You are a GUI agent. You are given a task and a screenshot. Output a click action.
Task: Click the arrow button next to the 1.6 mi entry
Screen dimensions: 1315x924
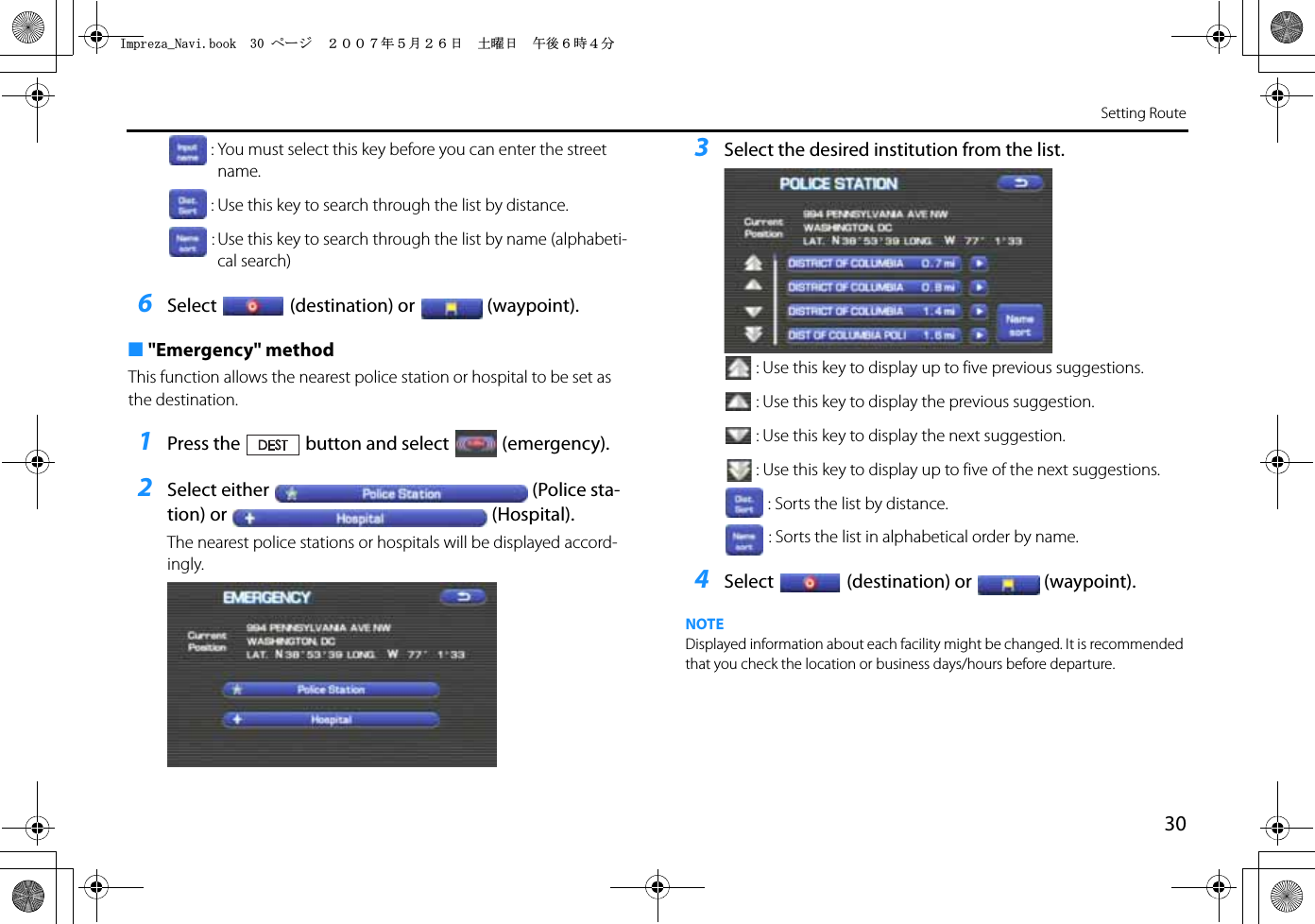pyautogui.click(x=979, y=334)
